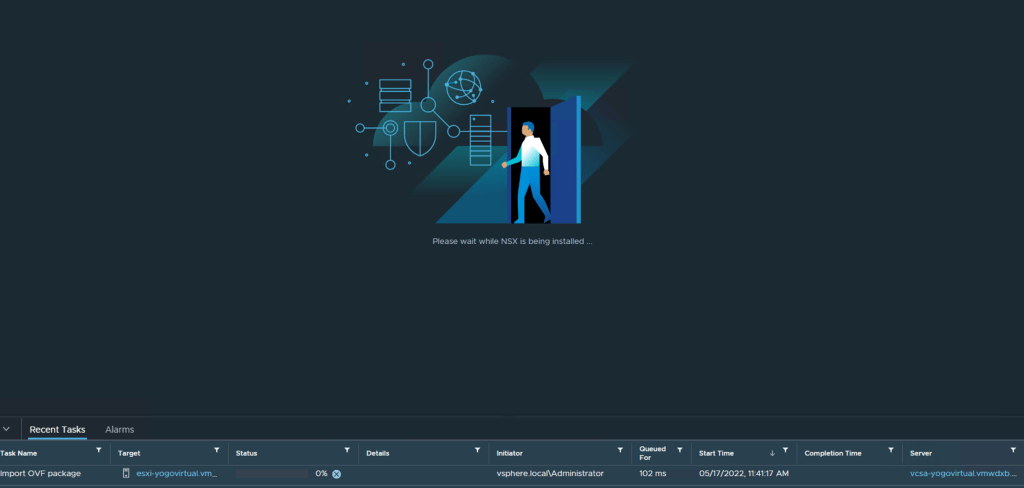This screenshot has height=488, width=1024.
Task: Open the Start Time column filter
Action: pyautogui.click(x=786, y=451)
